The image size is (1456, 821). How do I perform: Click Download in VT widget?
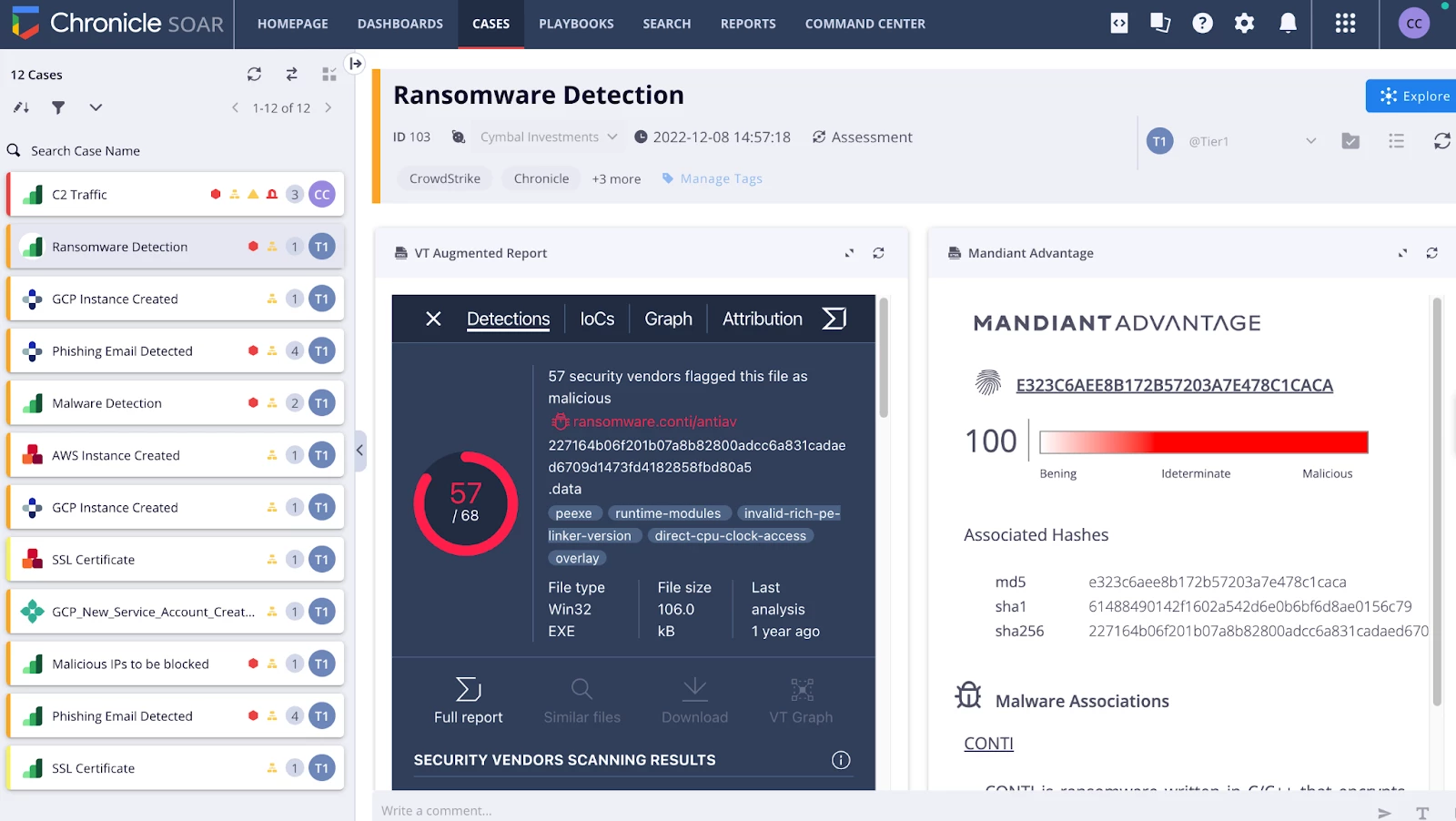click(695, 701)
